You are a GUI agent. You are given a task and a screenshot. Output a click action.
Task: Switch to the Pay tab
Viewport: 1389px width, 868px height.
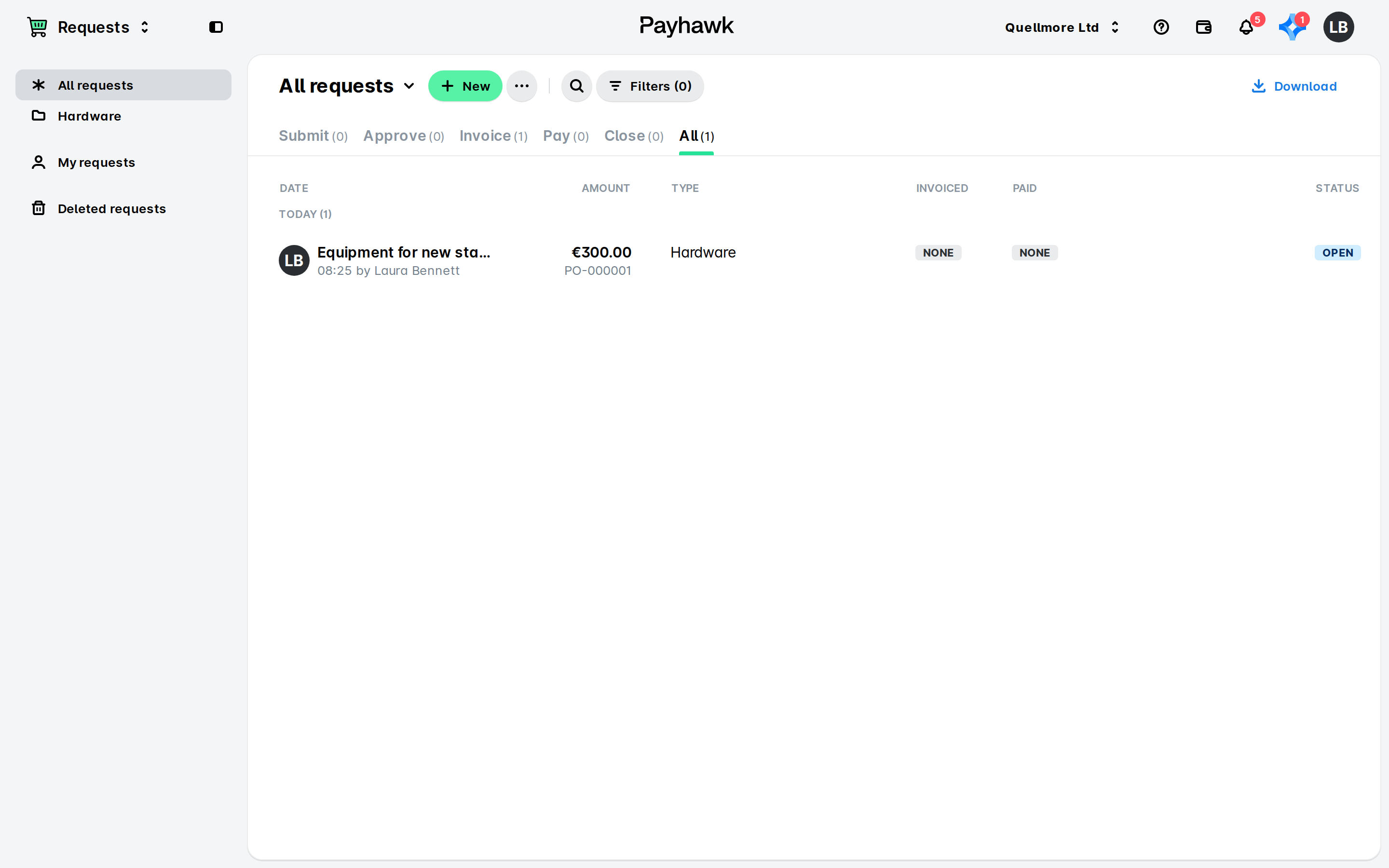click(x=566, y=136)
